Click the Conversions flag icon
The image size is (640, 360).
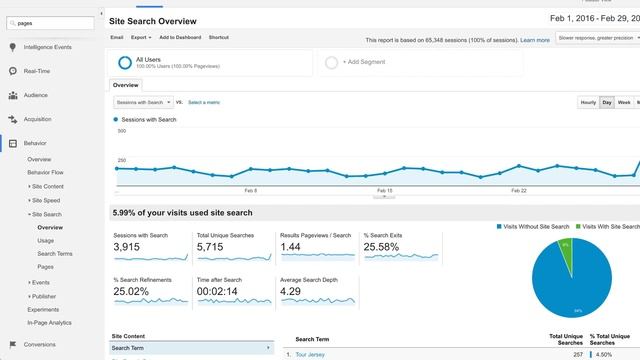point(13,344)
